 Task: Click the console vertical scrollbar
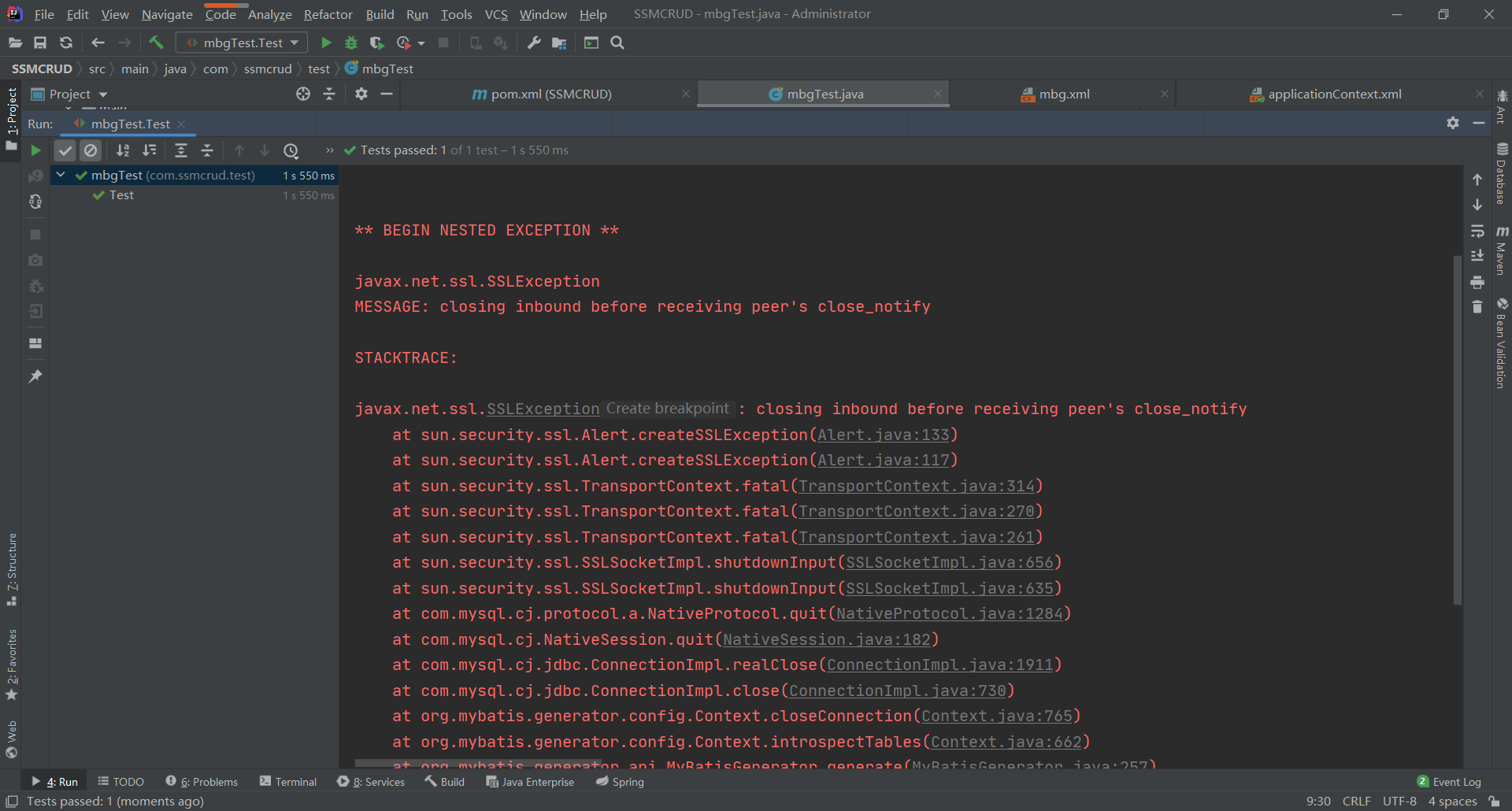[x=1458, y=429]
